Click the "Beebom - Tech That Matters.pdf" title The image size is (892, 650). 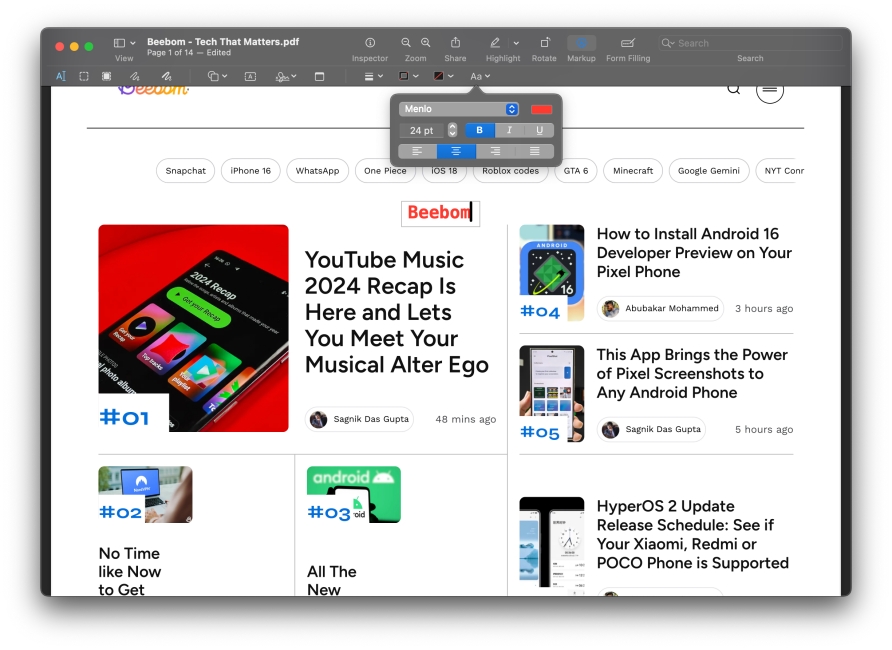pyautogui.click(x=223, y=42)
